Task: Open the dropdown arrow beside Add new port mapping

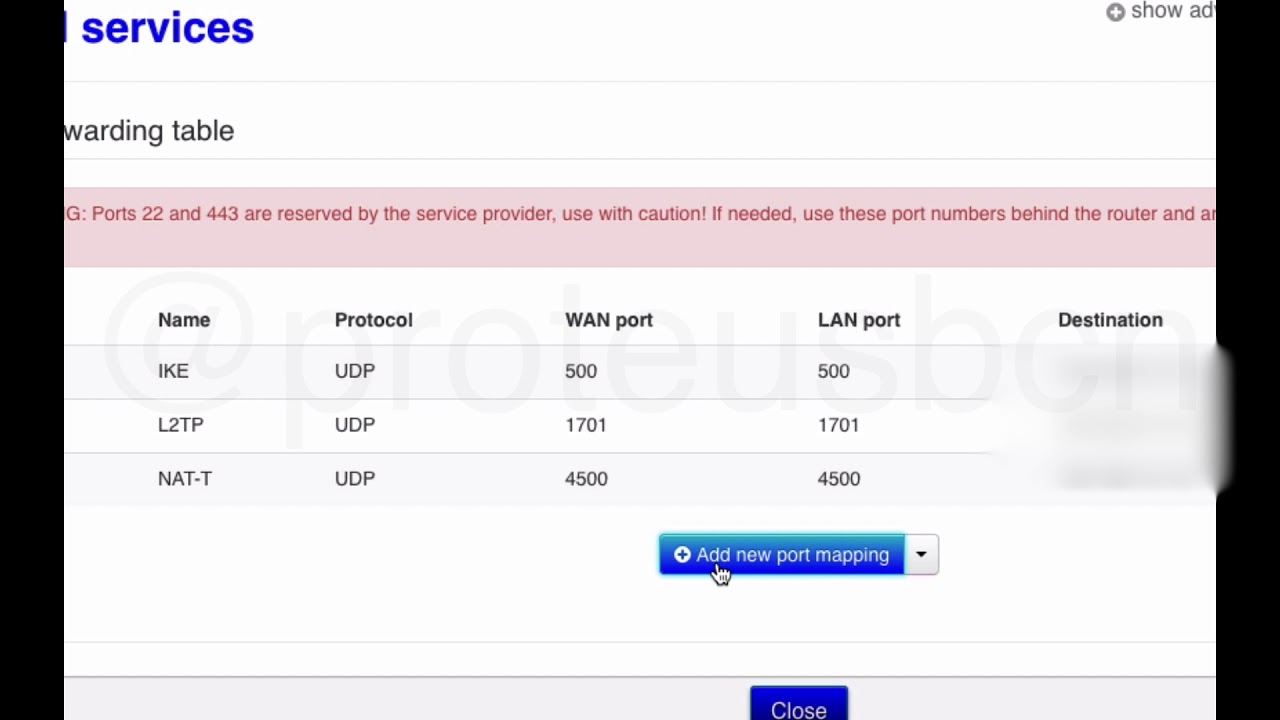Action: [921, 555]
